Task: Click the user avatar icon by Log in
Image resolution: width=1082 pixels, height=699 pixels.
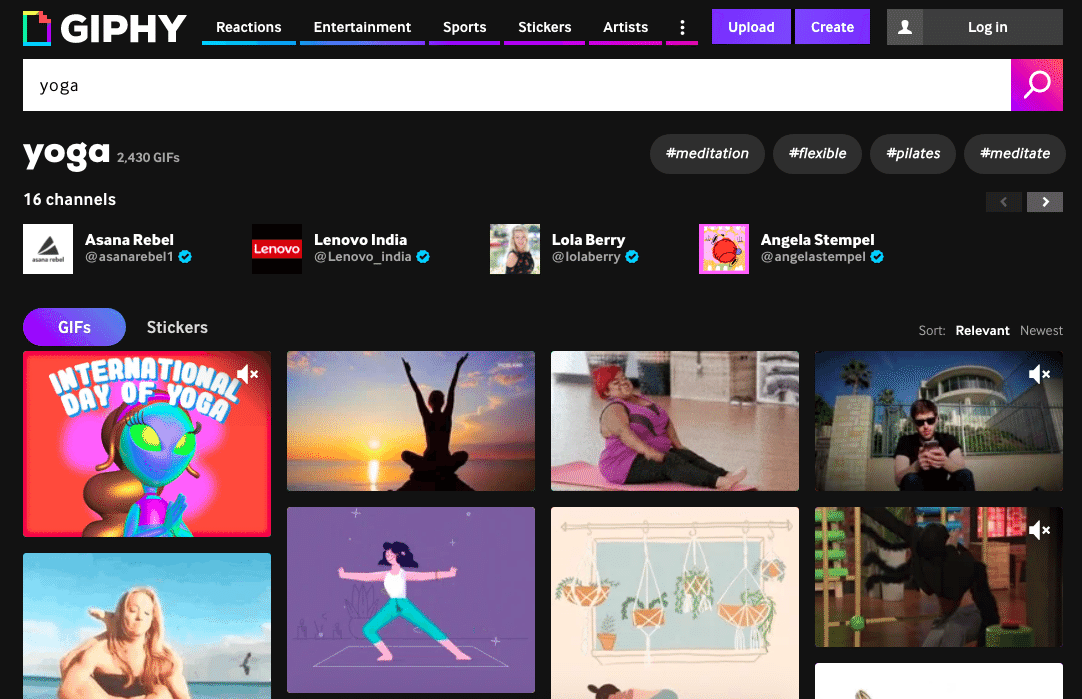Action: [x=905, y=27]
